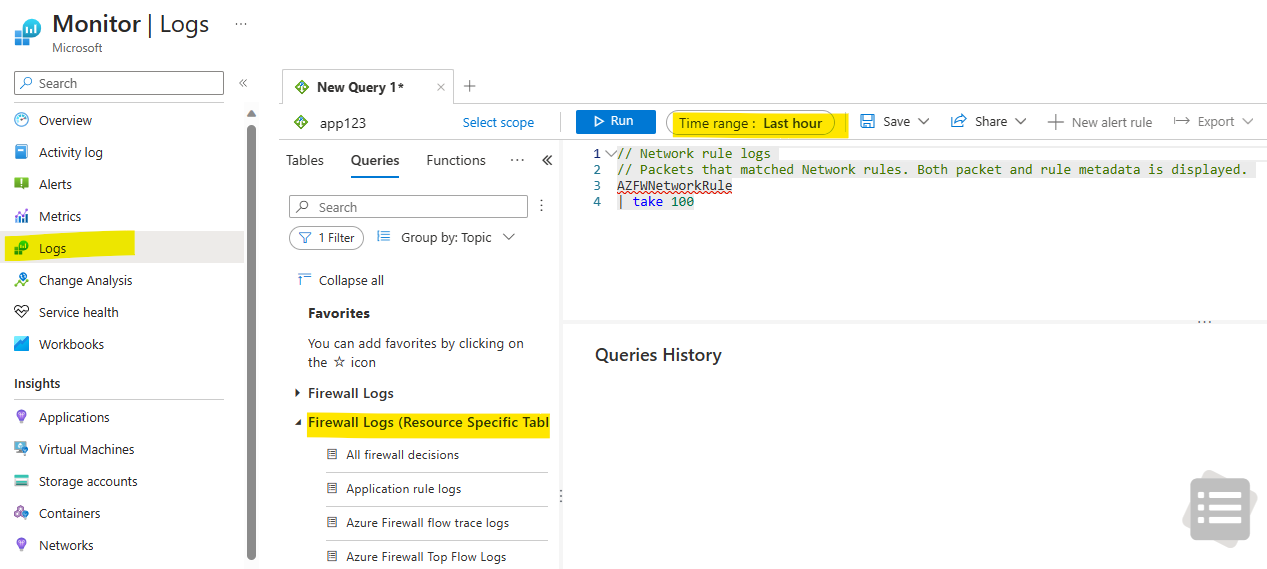This screenshot has width=1267, height=569.
Task: Click Collapse all in queries list
Action: [341, 280]
